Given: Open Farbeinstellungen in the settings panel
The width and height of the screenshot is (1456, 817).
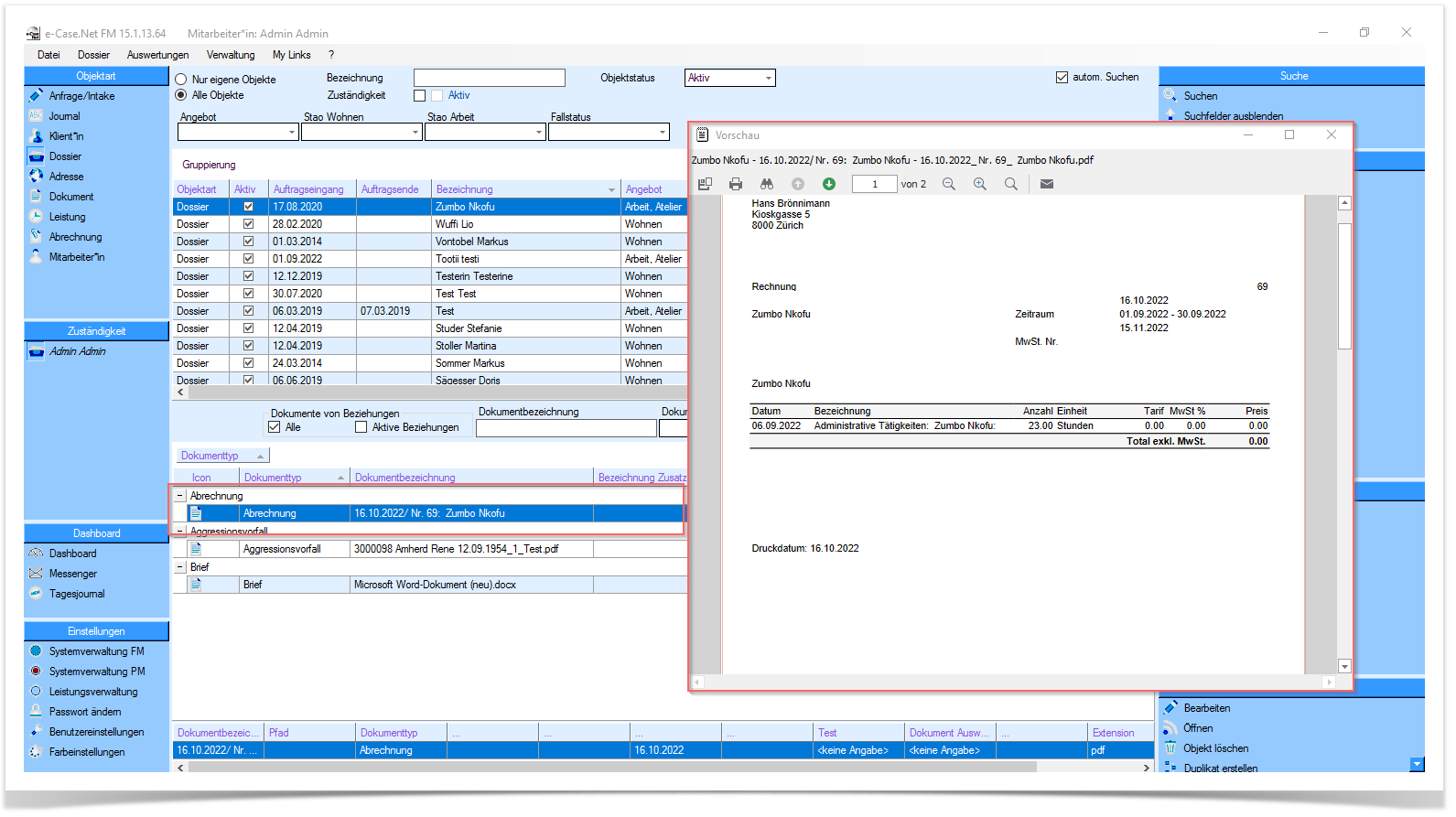Looking at the screenshot, I should (x=87, y=752).
